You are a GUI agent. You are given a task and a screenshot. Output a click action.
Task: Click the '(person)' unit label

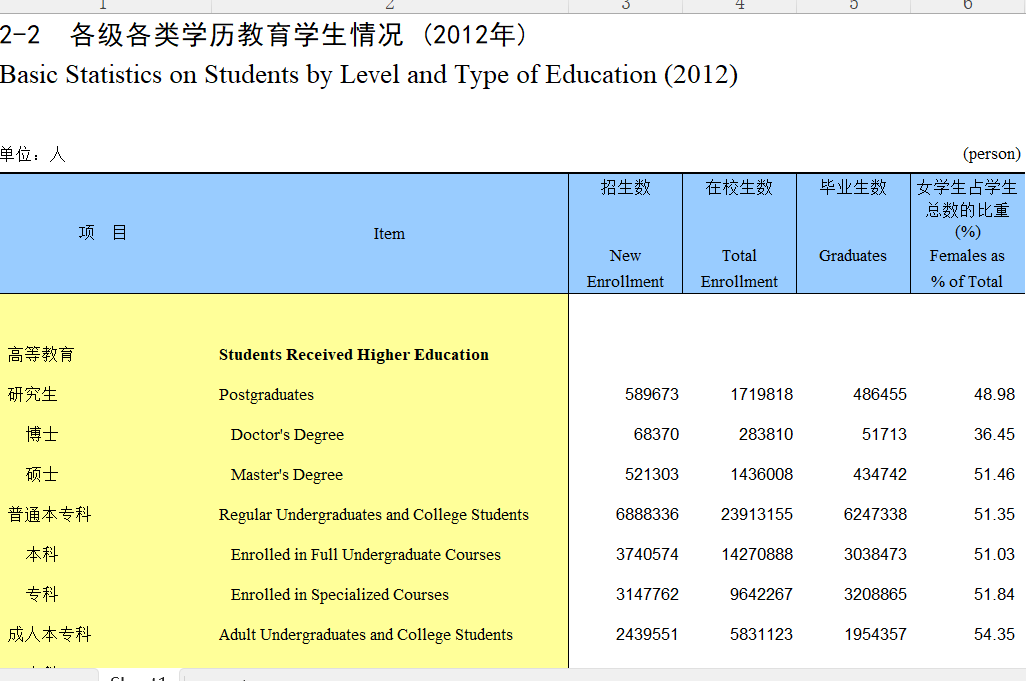click(991, 154)
